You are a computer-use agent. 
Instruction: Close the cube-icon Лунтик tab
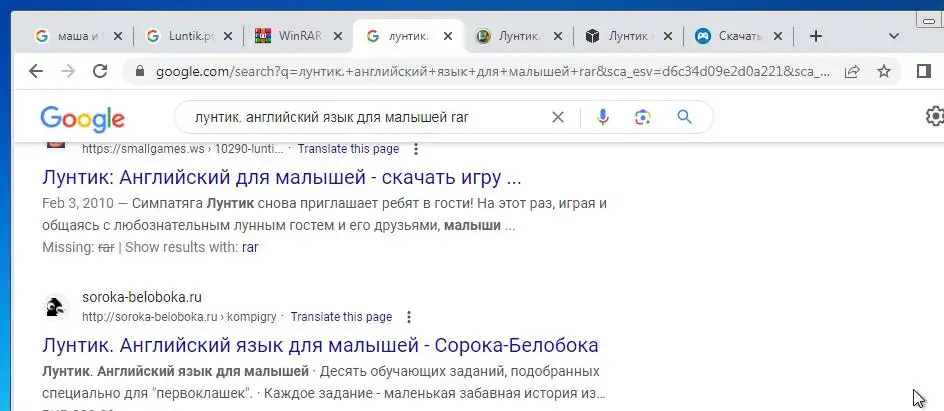(x=667, y=36)
